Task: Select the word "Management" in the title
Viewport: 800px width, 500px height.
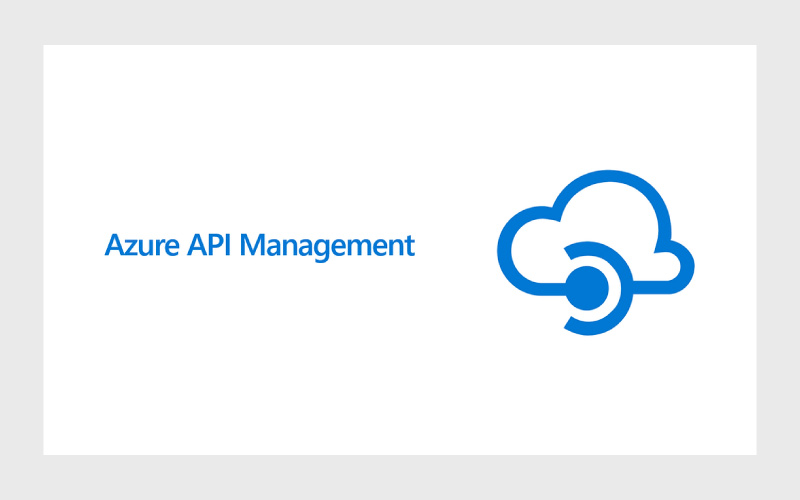Action: tap(327, 245)
